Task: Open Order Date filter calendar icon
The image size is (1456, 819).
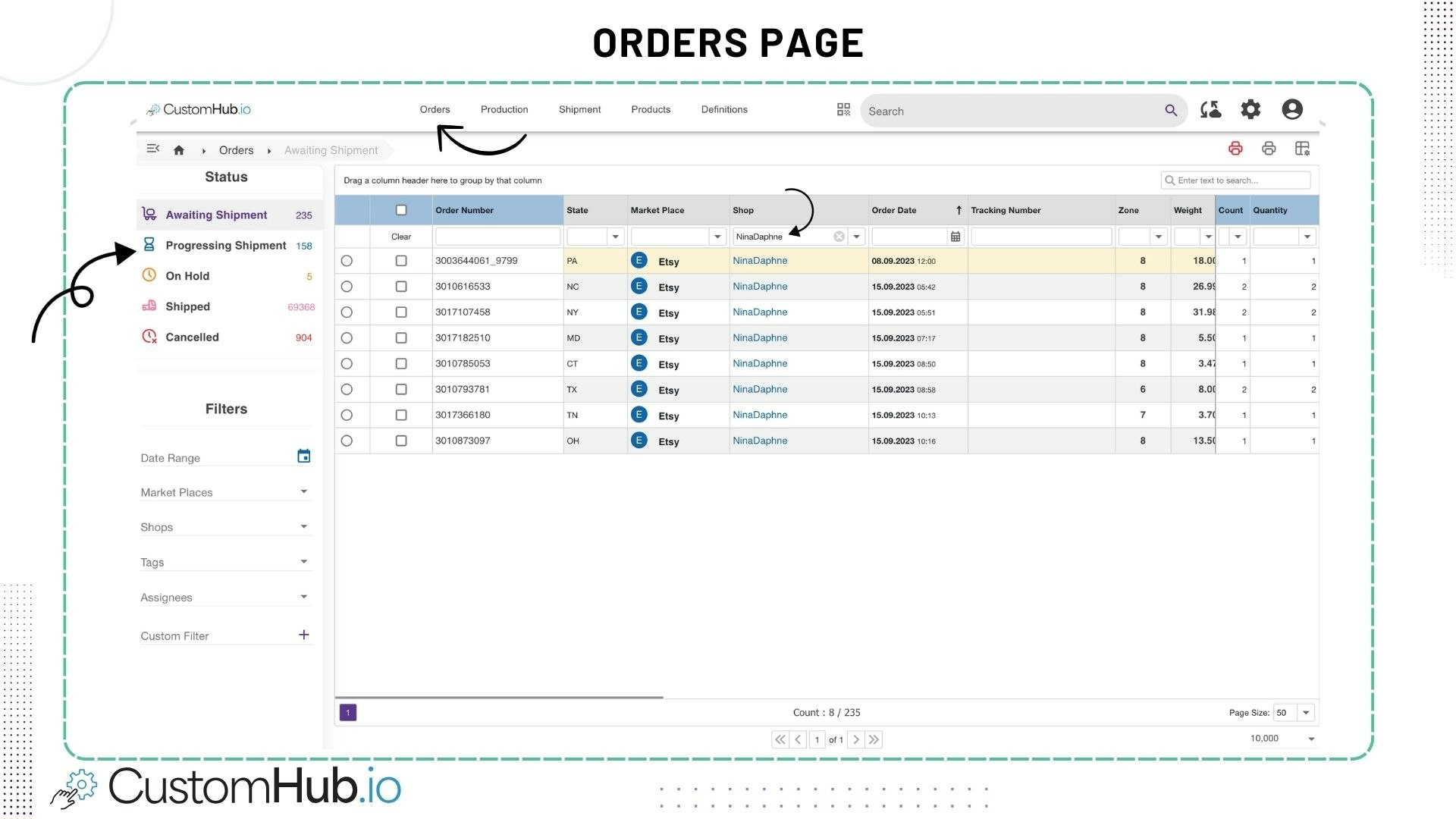Action: [x=955, y=237]
